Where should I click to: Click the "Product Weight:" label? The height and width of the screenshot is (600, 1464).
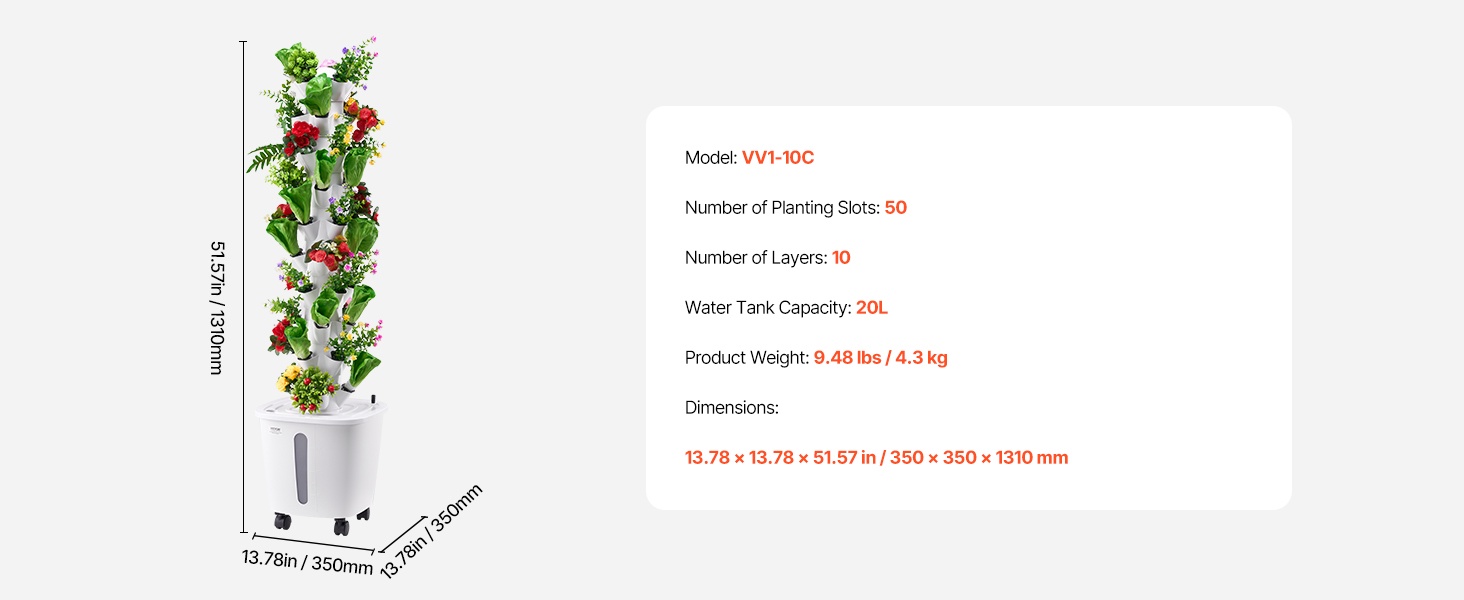coord(746,358)
